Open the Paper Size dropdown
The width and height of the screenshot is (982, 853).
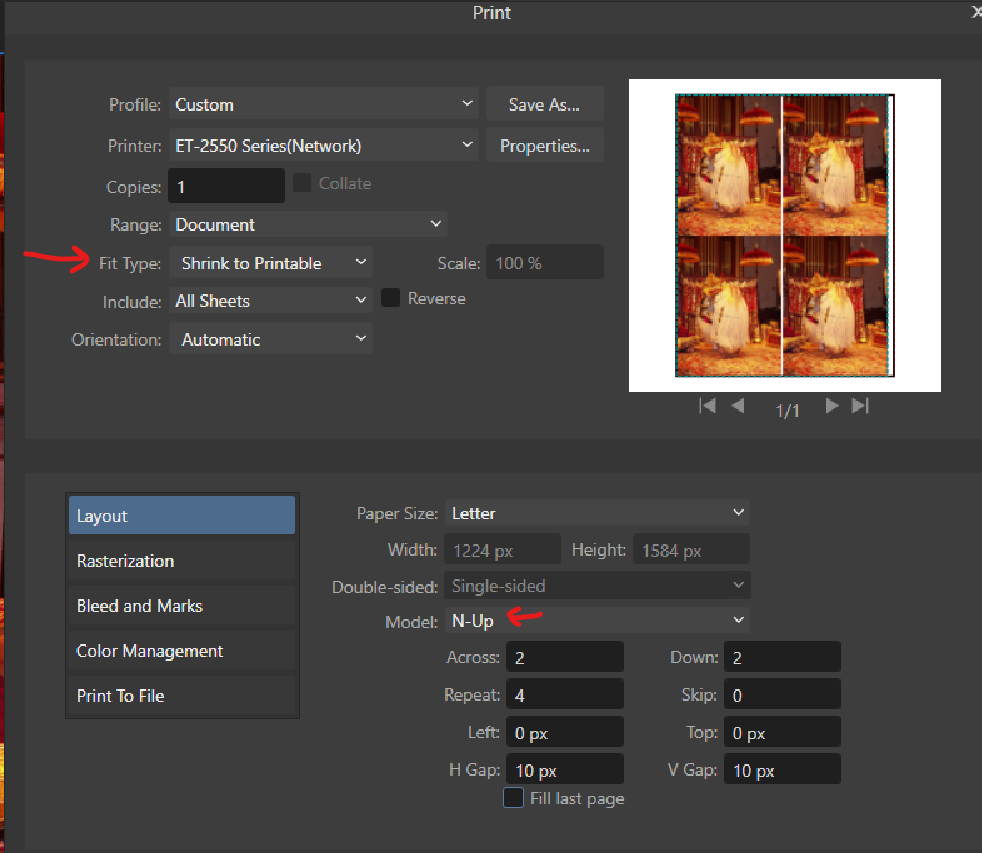(597, 513)
